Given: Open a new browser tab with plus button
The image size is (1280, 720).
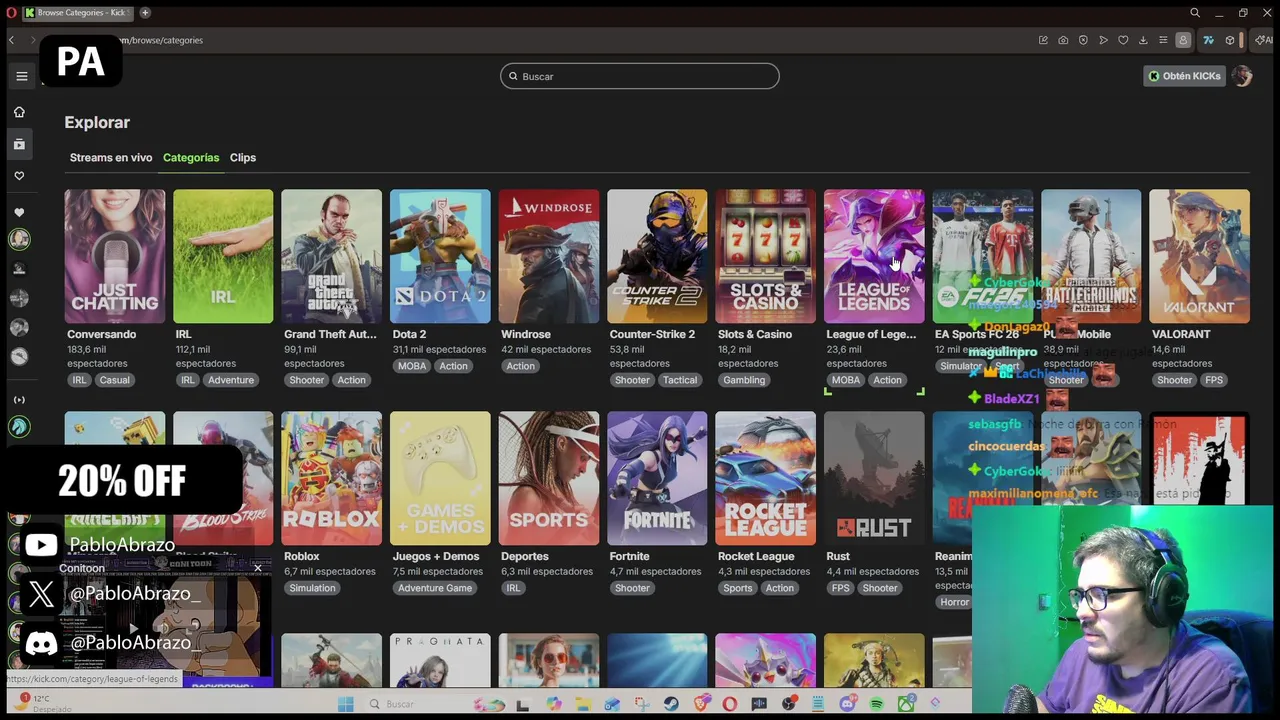Looking at the screenshot, I should pos(145,12).
